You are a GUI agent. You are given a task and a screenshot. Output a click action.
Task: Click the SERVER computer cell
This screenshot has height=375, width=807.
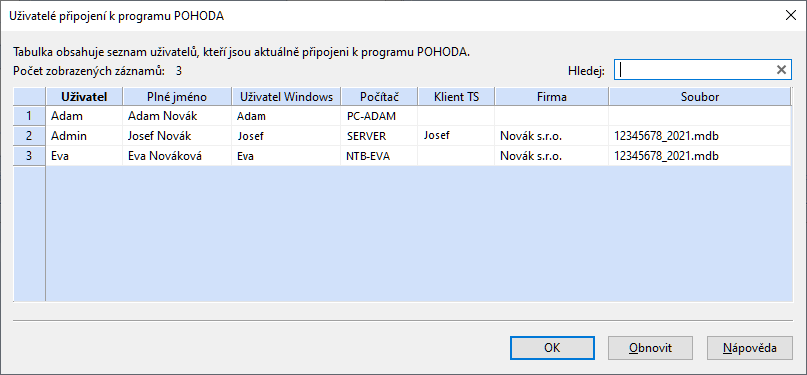379,136
